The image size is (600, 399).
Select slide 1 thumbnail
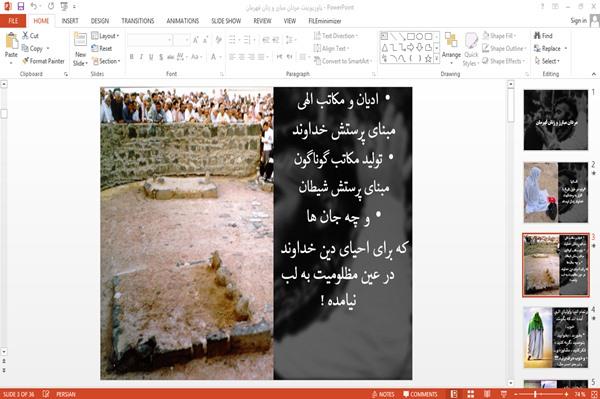click(x=556, y=120)
